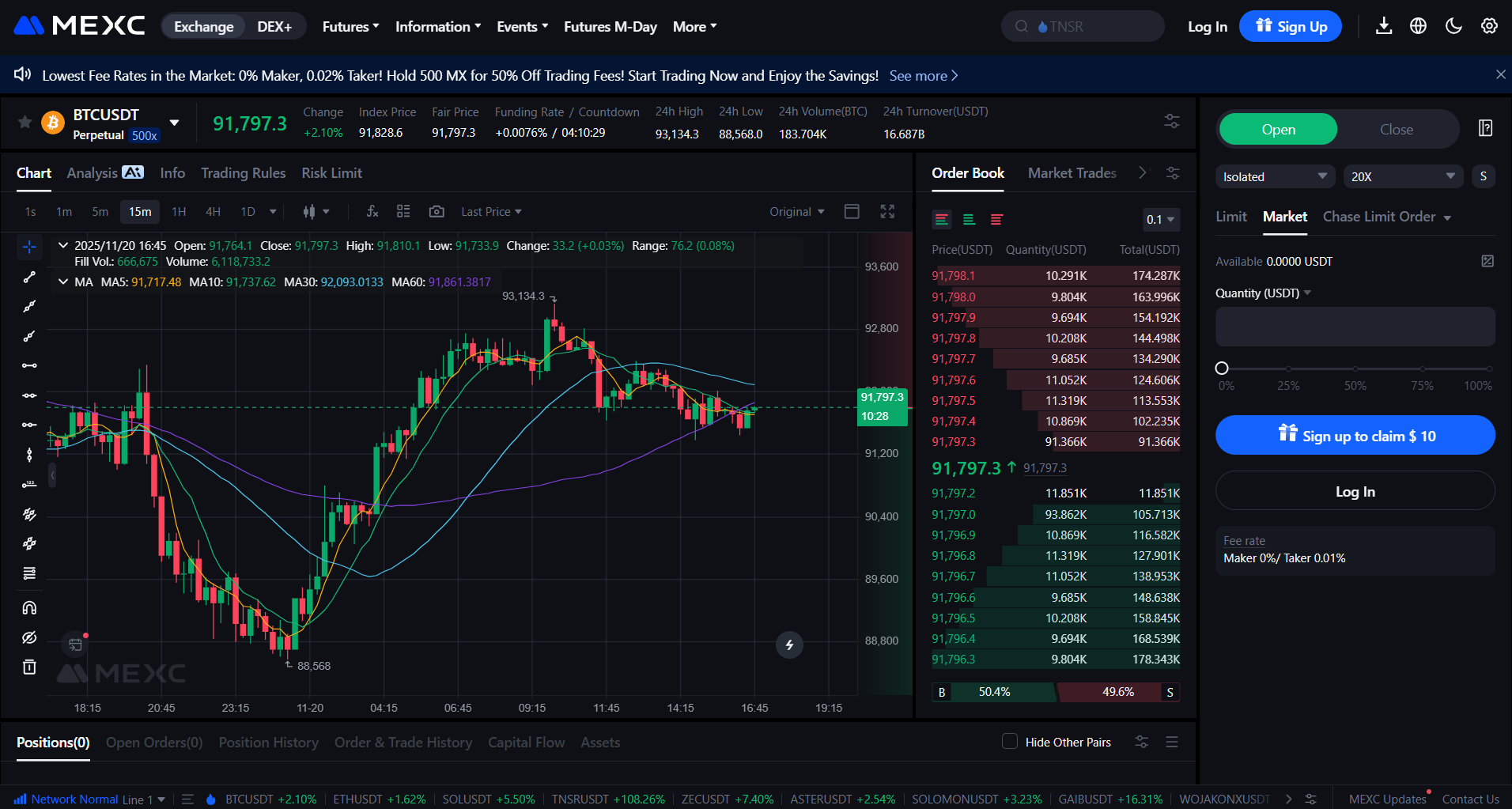This screenshot has height=809, width=1512.
Task: Click the chart screenshot camera icon
Action: 436,211
